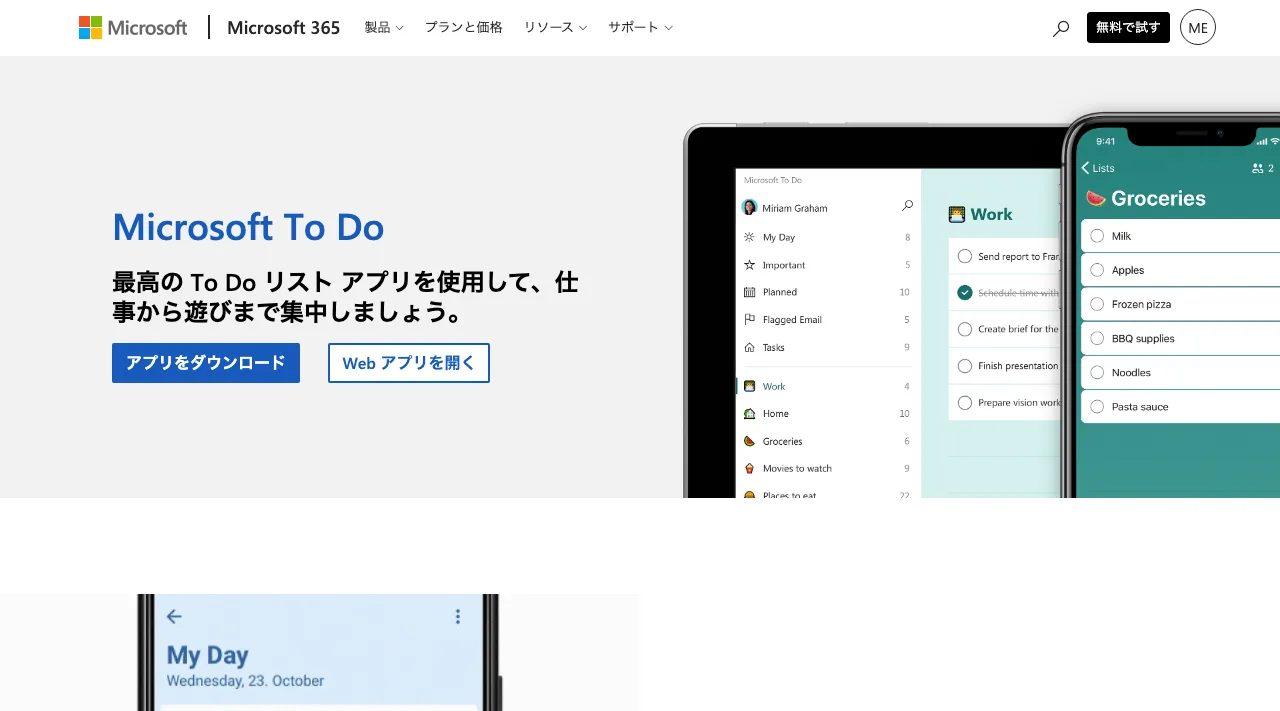Select My Day in the tablet sidebar

point(826,237)
